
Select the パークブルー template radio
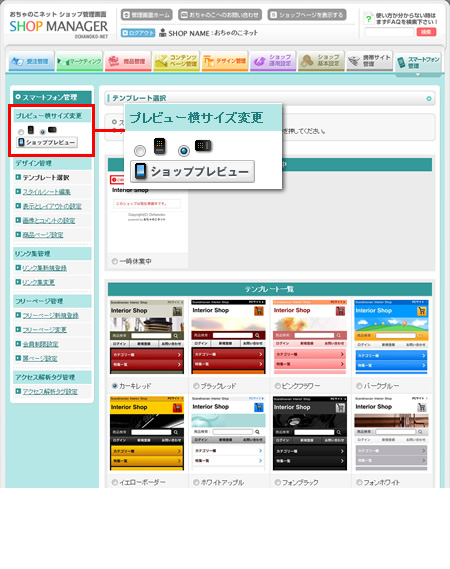tap(359, 386)
